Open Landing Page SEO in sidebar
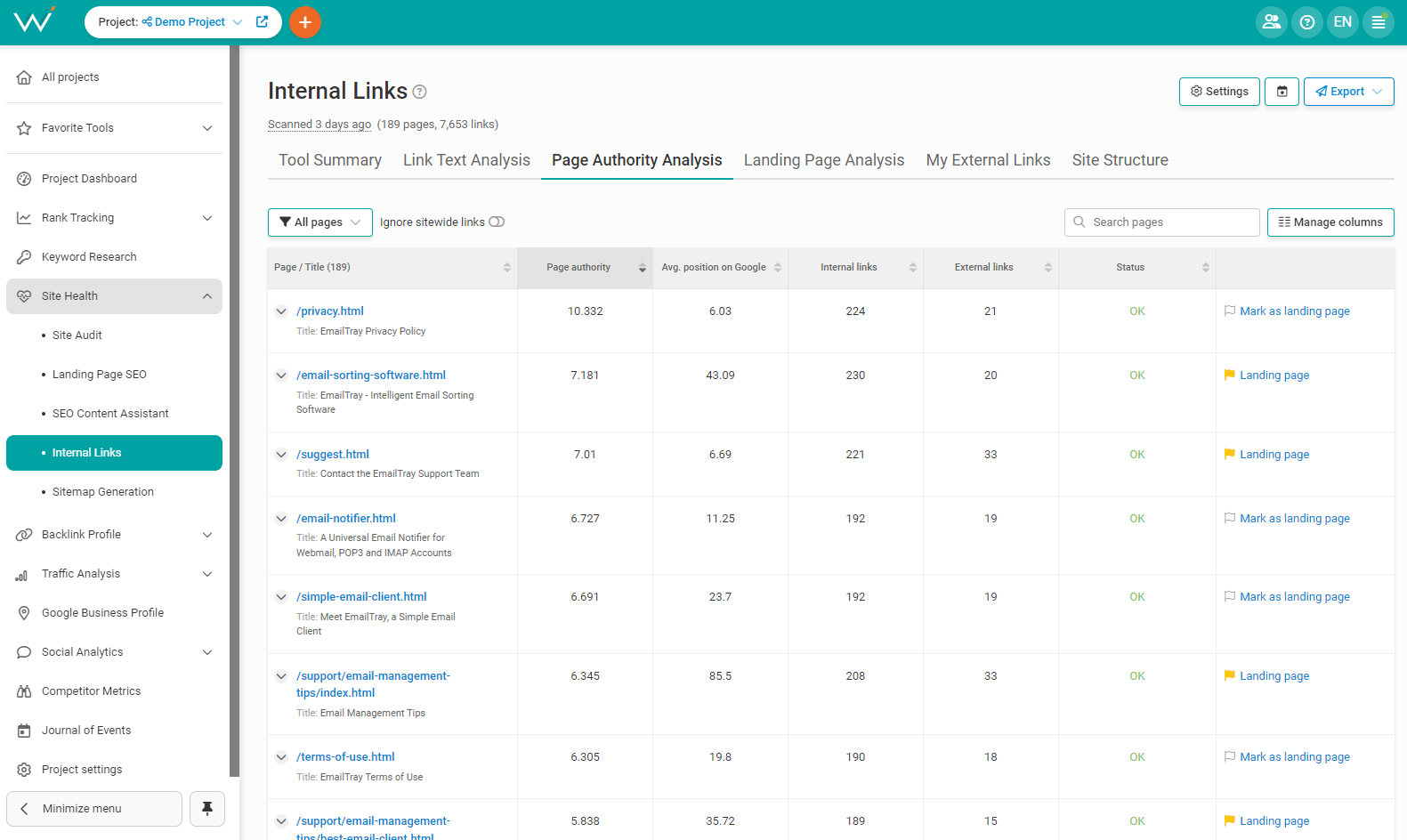The width and height of the screenshot is (1407, 840). point(100,375)
